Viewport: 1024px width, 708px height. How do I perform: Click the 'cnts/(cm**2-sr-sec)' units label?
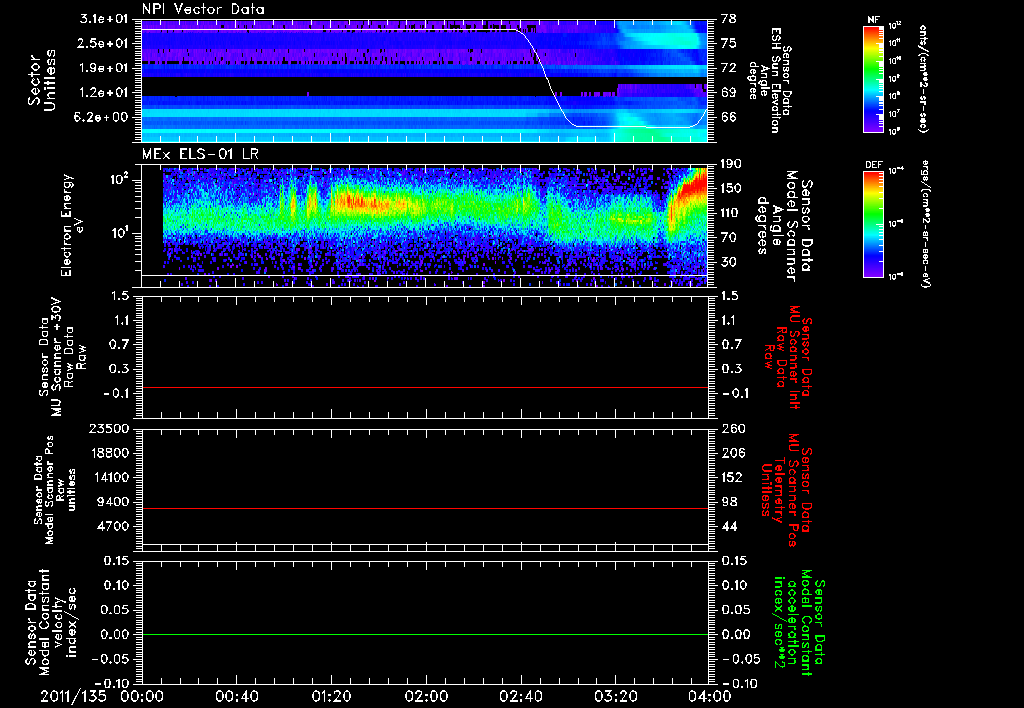(923, 78)
